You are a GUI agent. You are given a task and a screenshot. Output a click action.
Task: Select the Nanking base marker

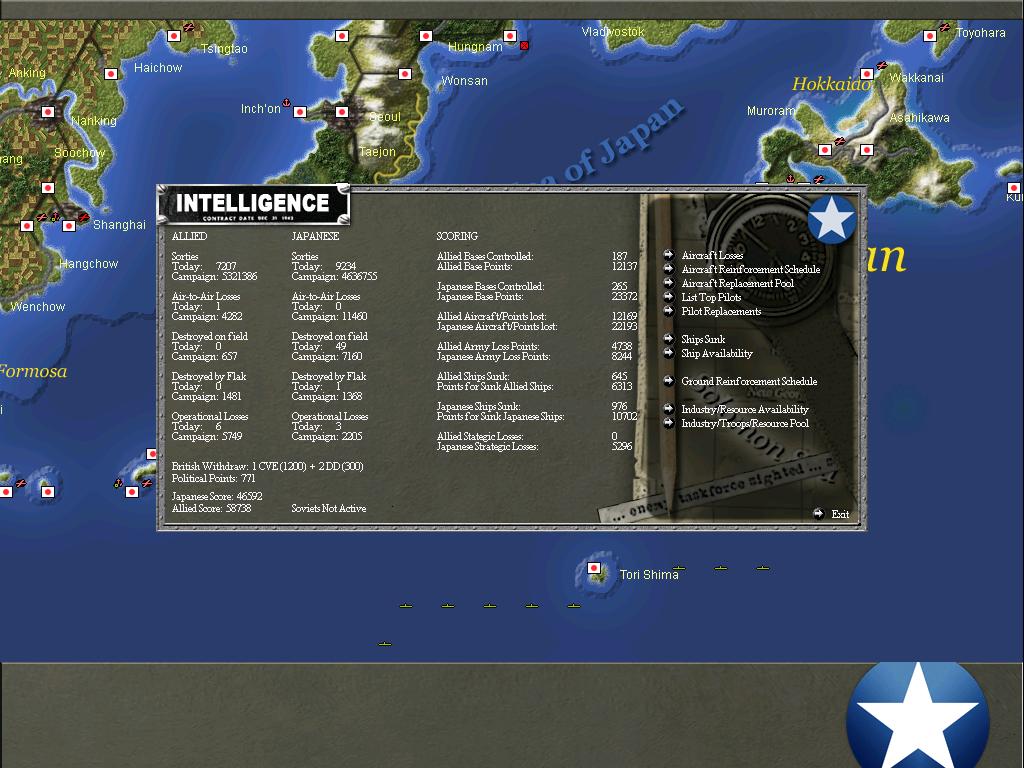pyautogui.click(x=48, y=112)
